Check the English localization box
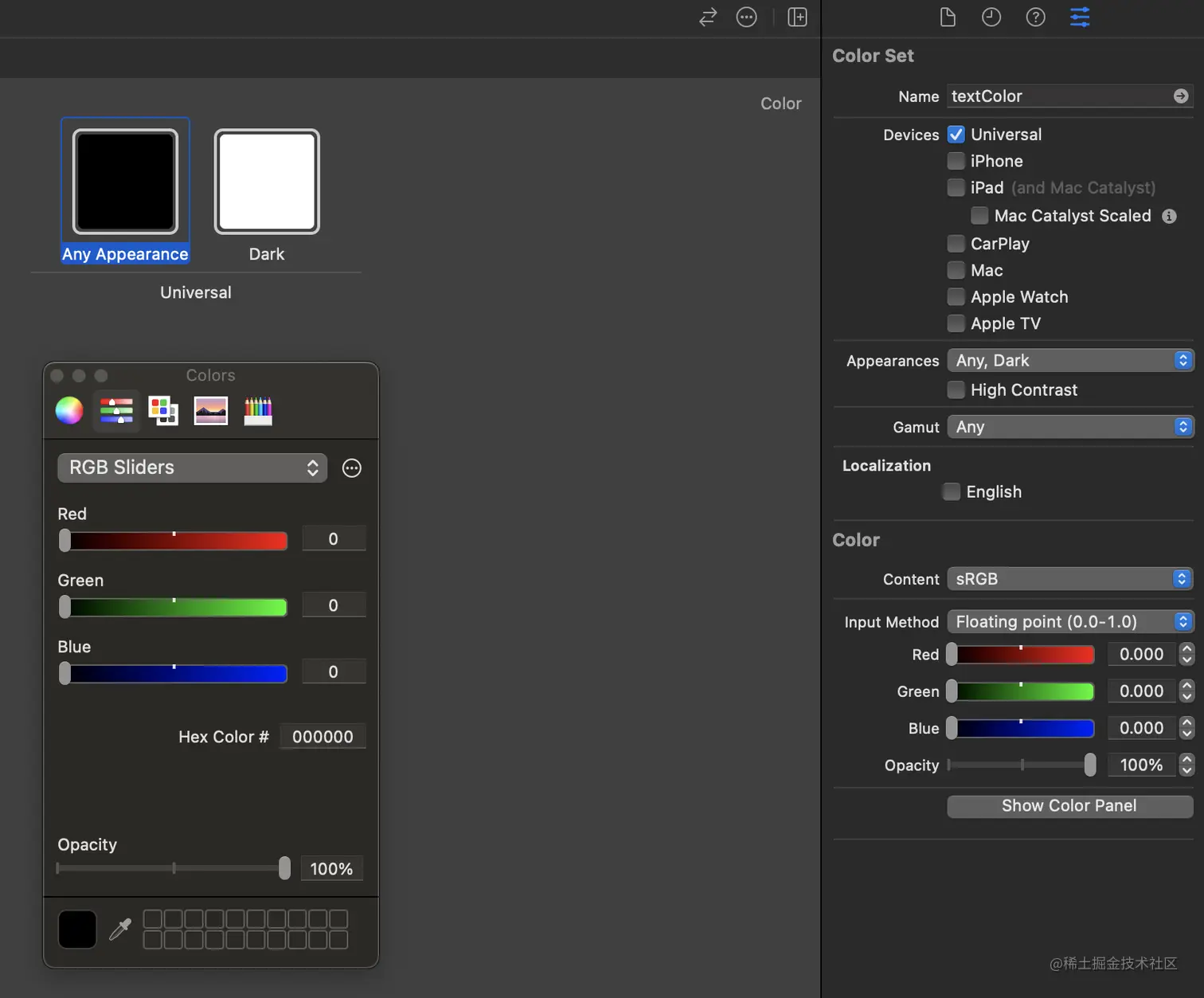 (x=952, y=491)
